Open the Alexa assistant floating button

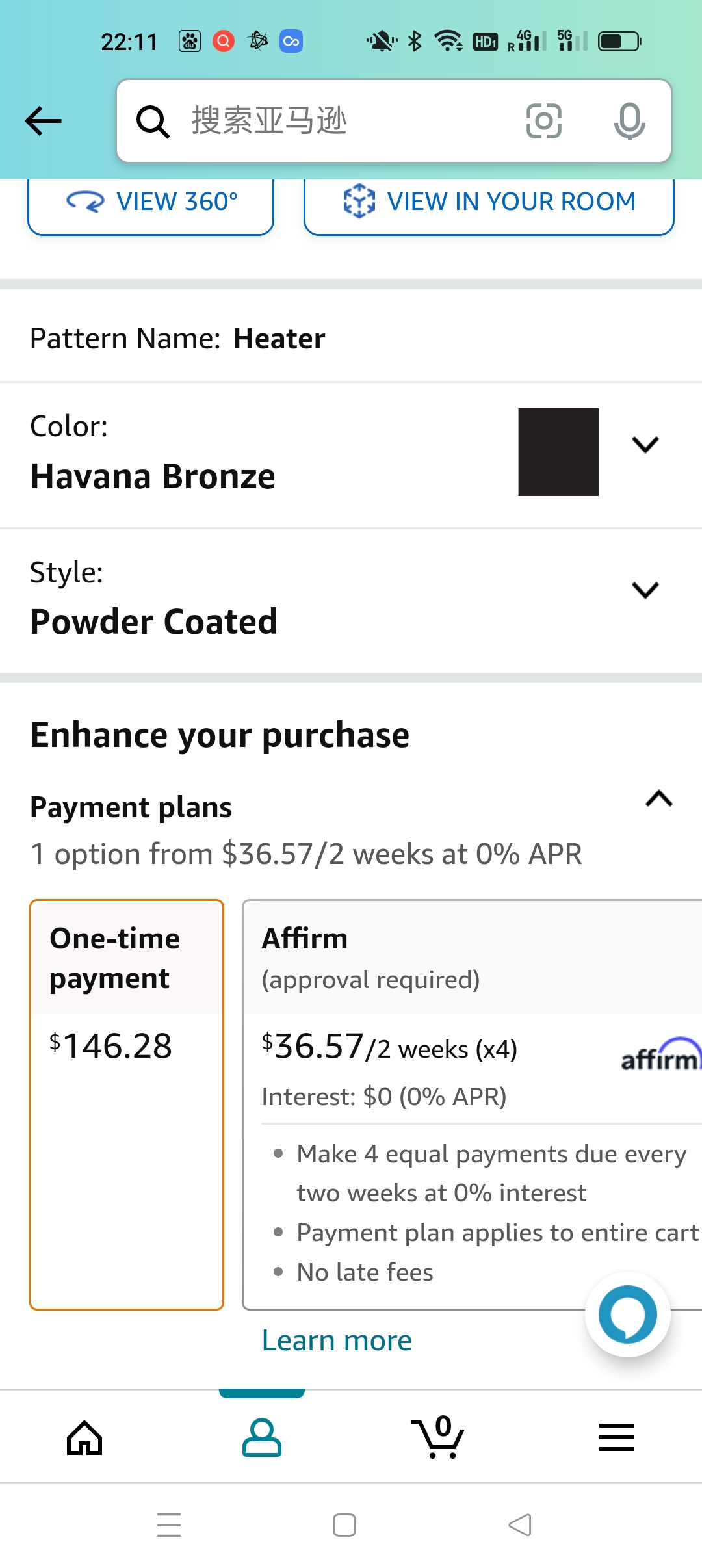[x=627, y=1314]
